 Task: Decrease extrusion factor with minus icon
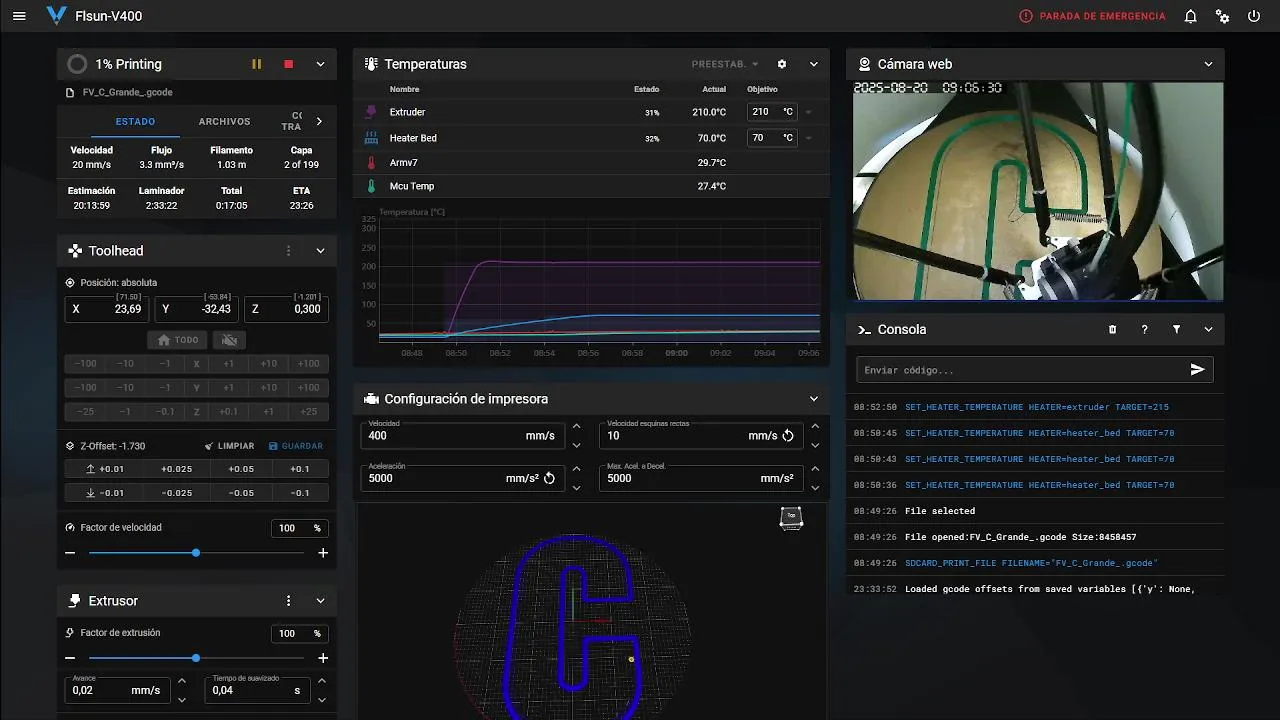point(70,658)
